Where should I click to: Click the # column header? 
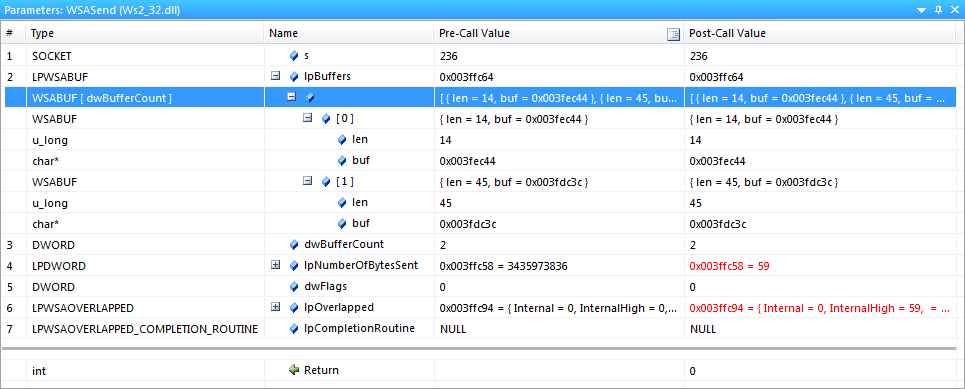15,34
